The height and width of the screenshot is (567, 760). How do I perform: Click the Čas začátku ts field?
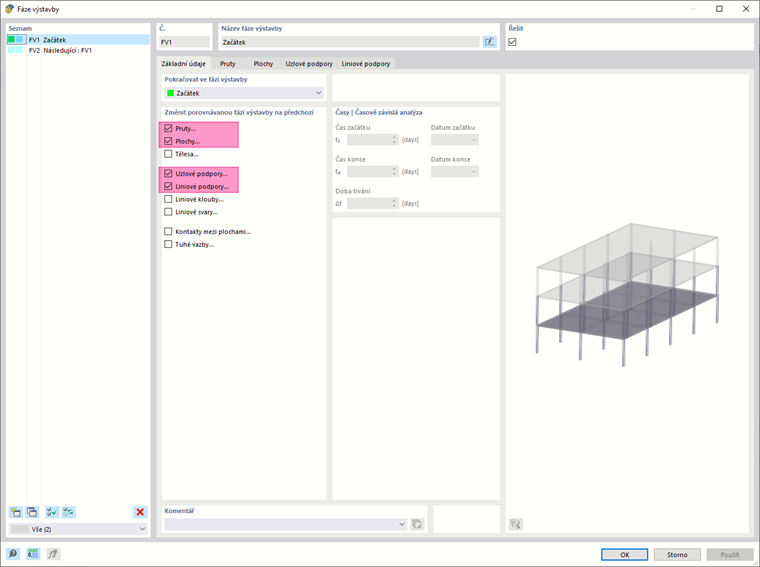click(369, 140)
